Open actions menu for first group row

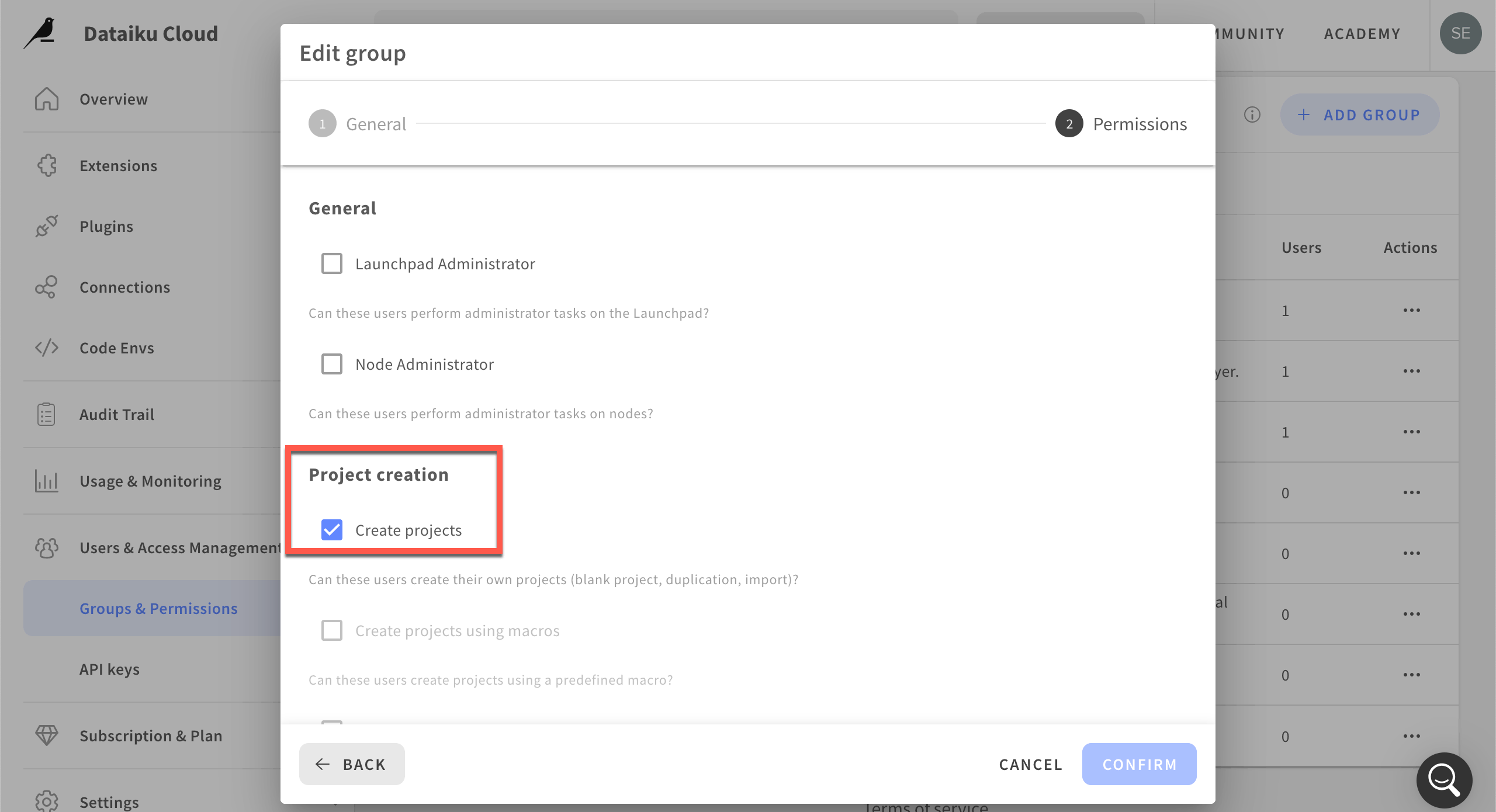pyautogui.click(x=1411, y=310)
